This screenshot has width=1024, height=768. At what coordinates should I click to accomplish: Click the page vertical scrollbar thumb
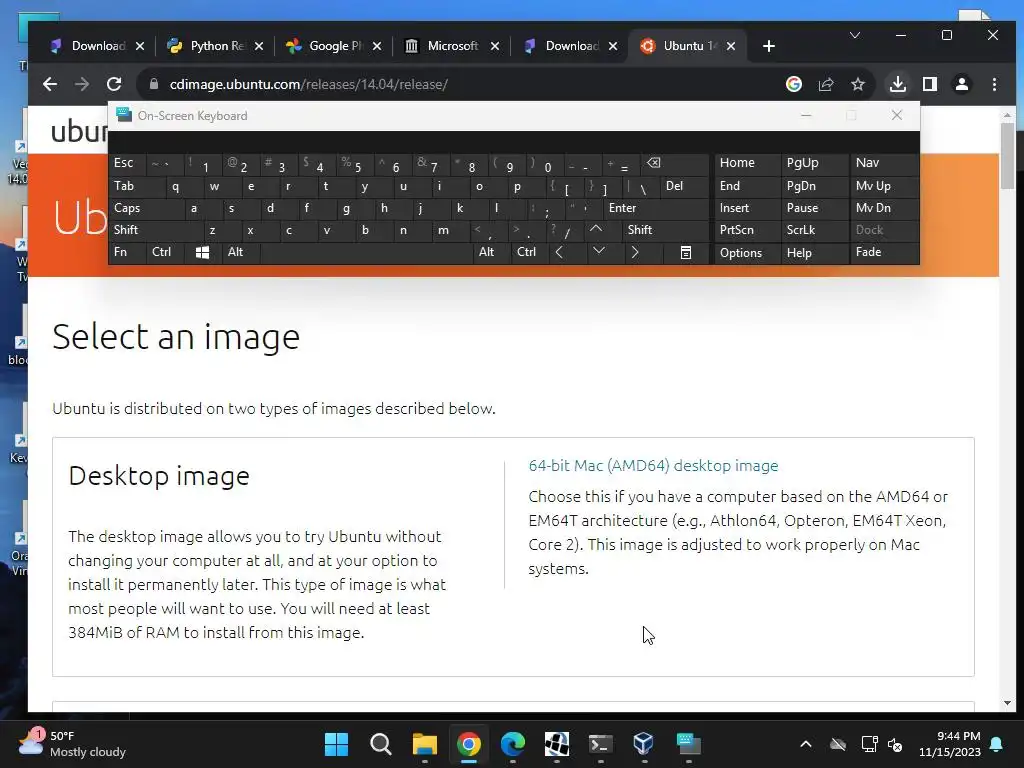point(1007,155)
